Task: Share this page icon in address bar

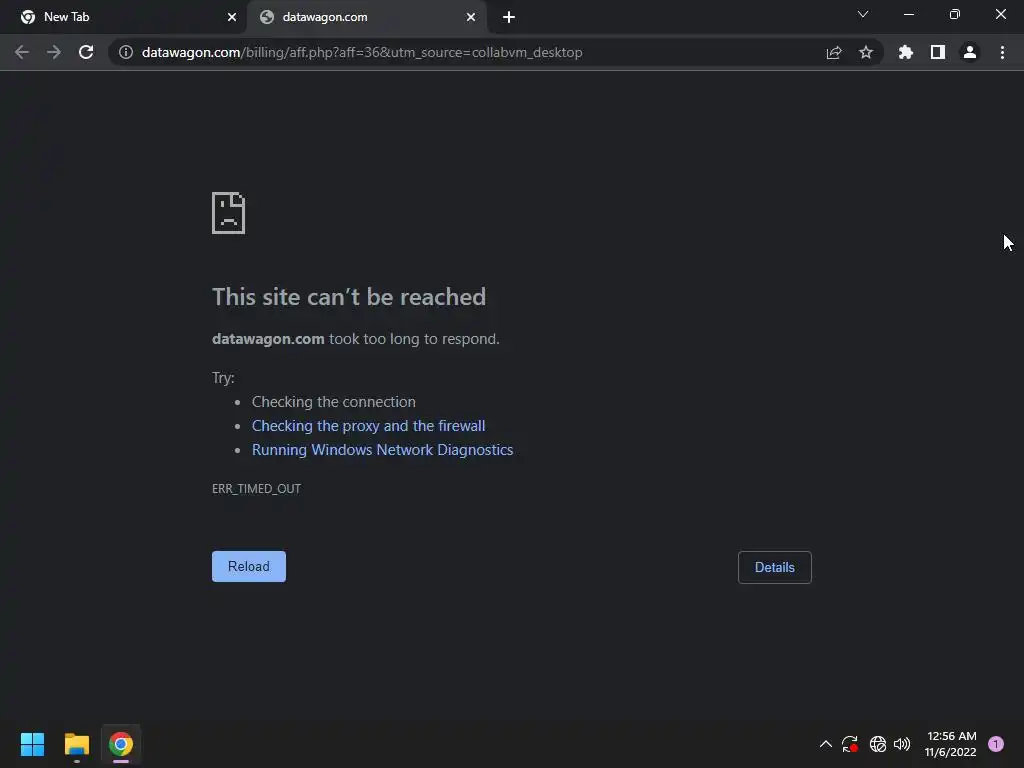Action: 834,52
